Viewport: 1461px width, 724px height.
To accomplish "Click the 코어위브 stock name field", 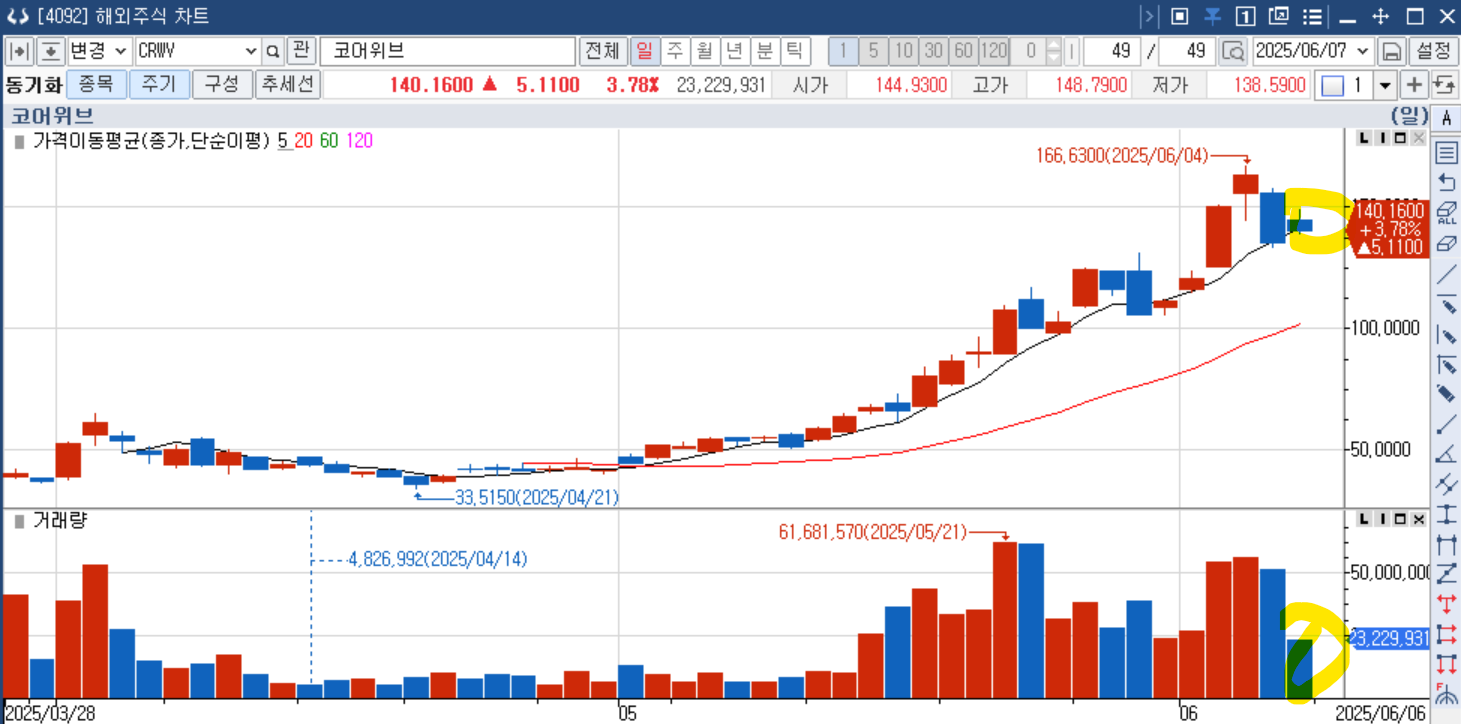I will point(448,51).
